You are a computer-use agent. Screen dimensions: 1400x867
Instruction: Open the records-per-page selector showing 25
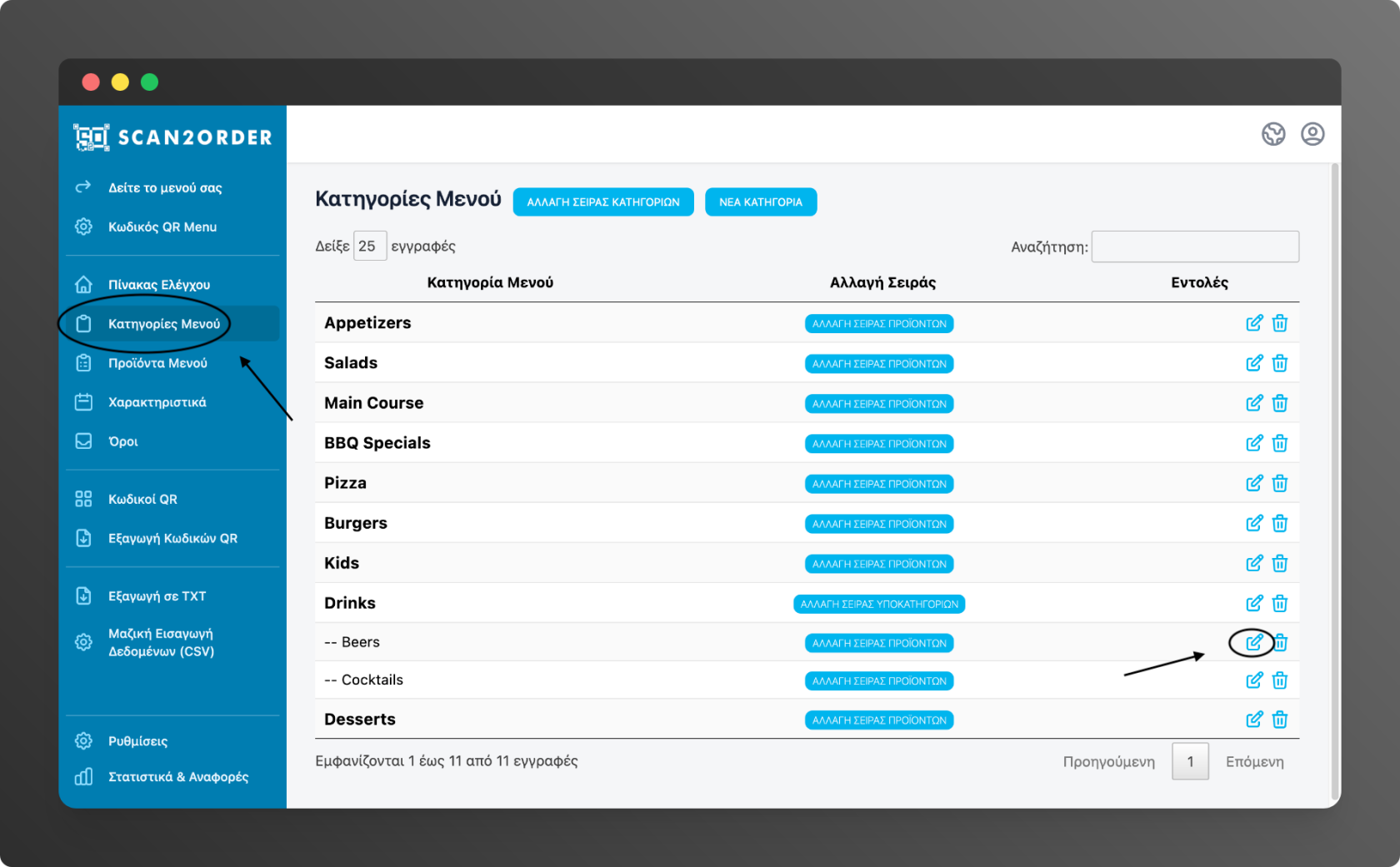369,247
